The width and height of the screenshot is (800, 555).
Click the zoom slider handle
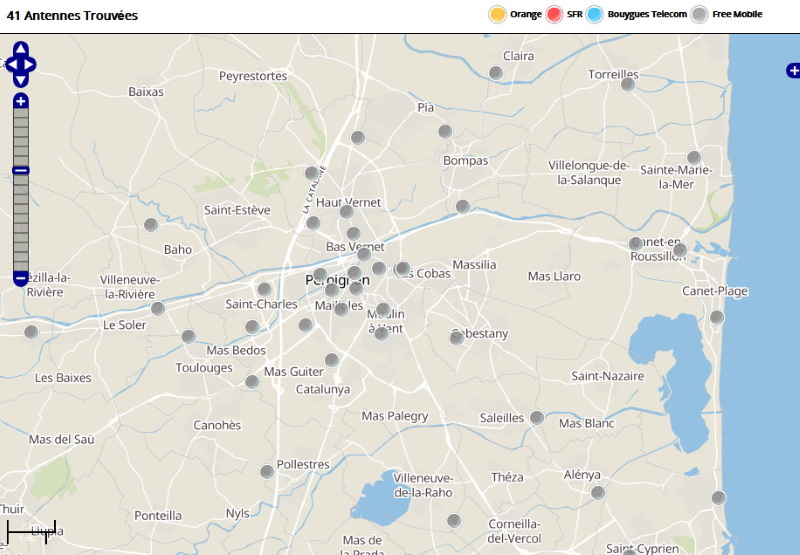tap(21, 170)
